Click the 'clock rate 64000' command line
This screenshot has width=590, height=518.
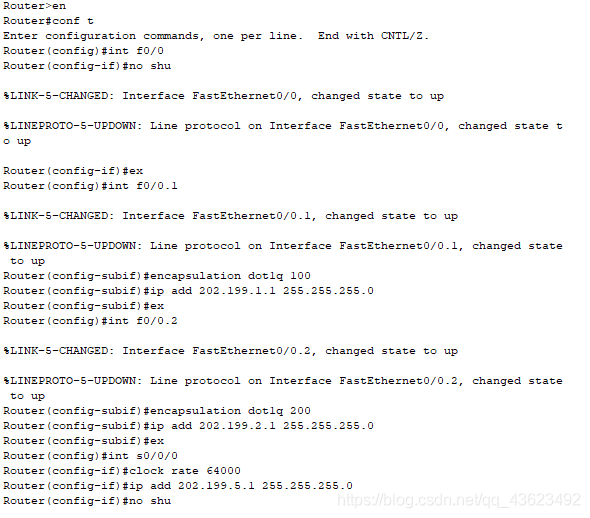[x=122, y=471]
